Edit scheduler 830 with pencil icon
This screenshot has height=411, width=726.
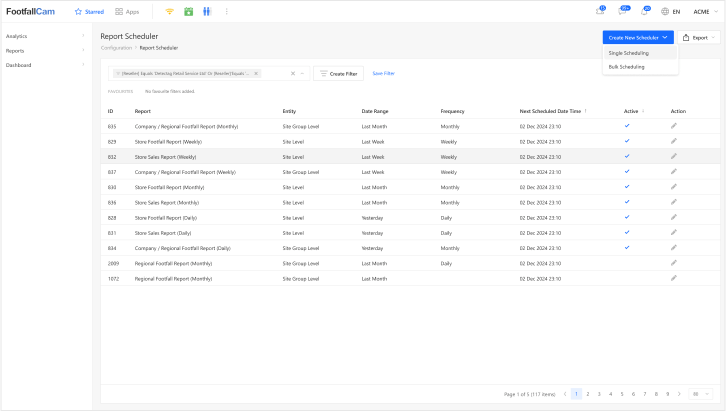point(674,187)
